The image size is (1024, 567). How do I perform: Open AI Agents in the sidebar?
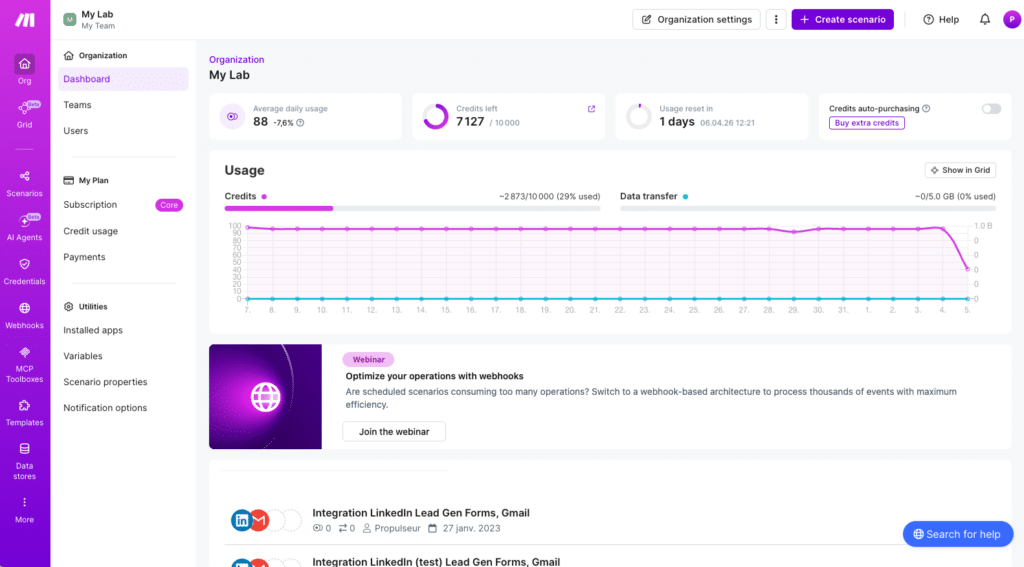click(24, 227)
